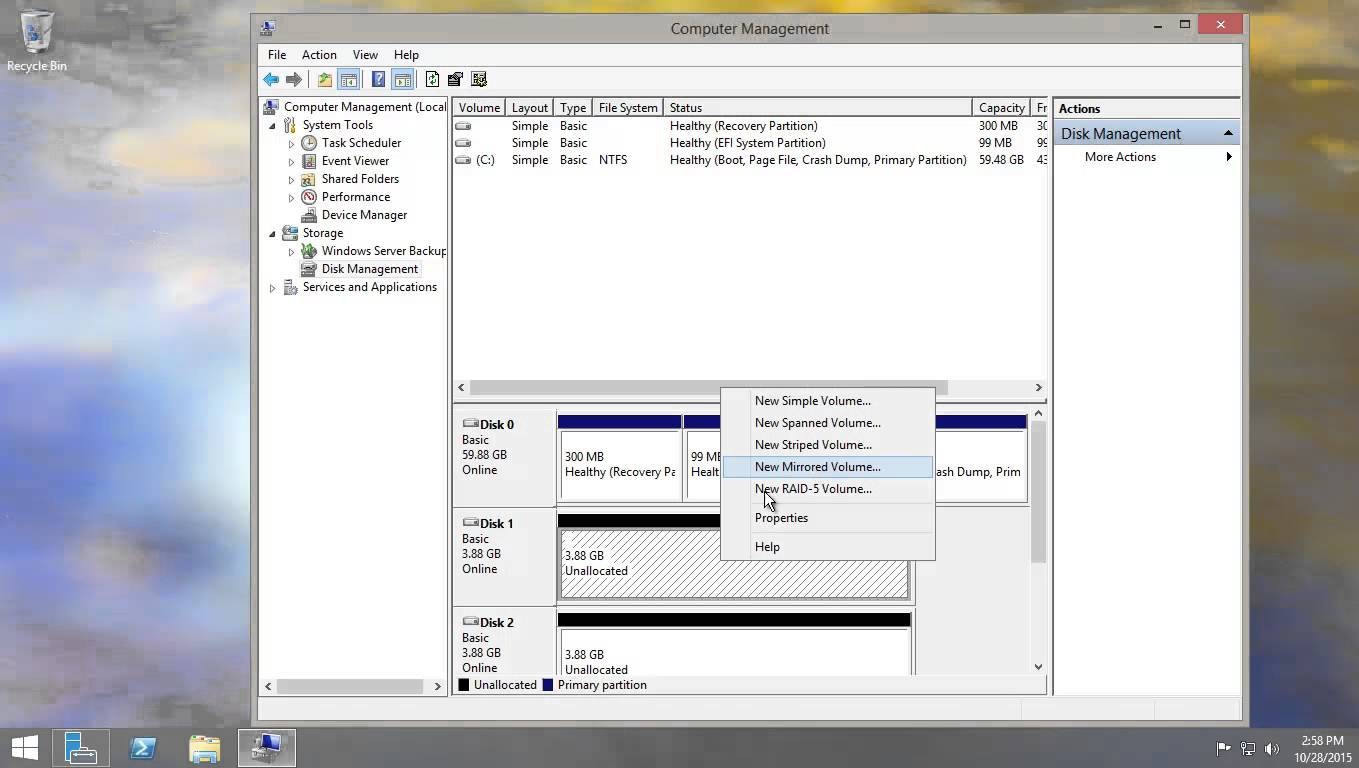The image size is (1359, 768).
Task: Open Recycle Bin on the desktop
Action: 36,40
